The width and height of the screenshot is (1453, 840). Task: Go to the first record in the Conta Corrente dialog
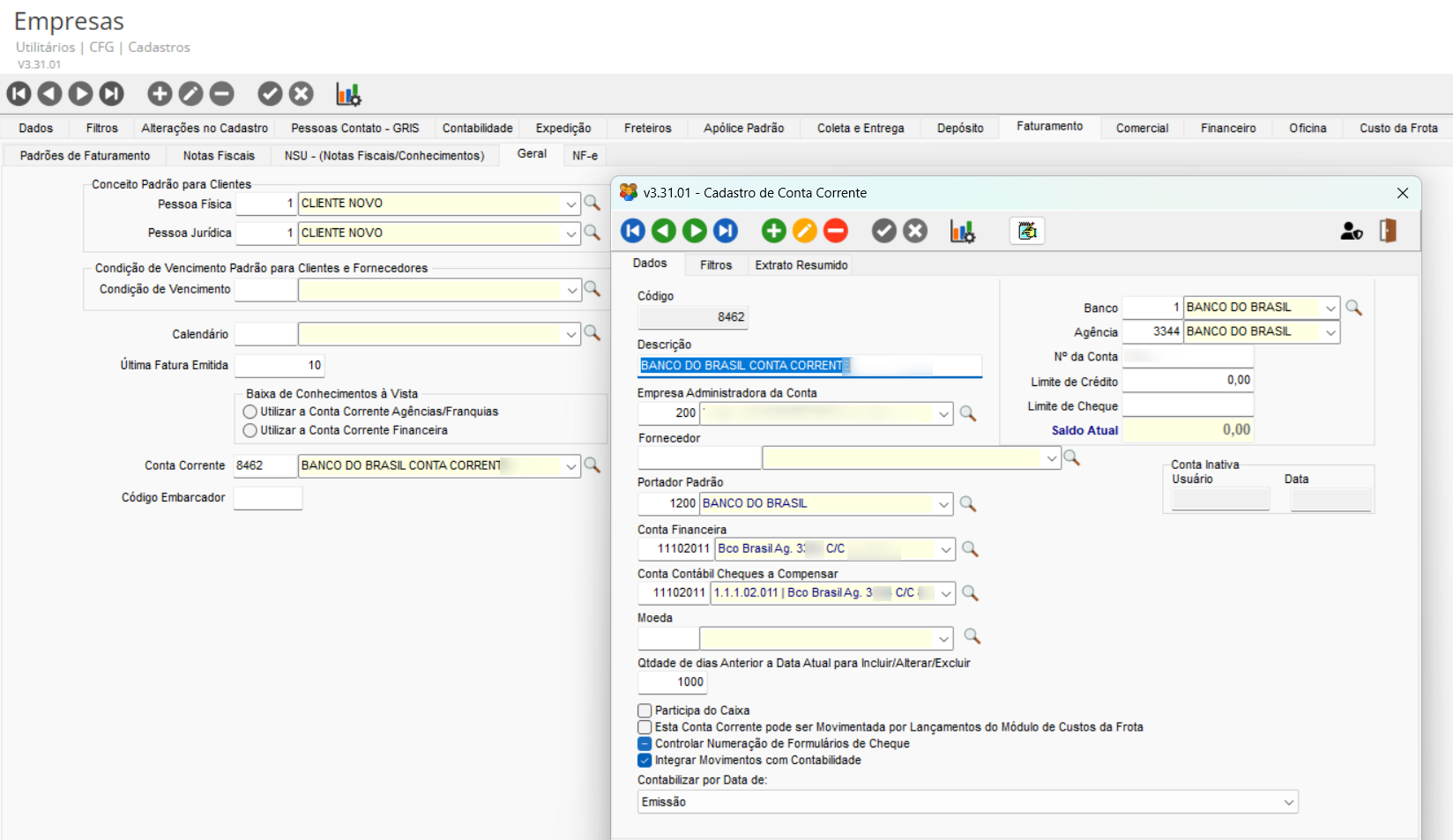pos(633,231)
